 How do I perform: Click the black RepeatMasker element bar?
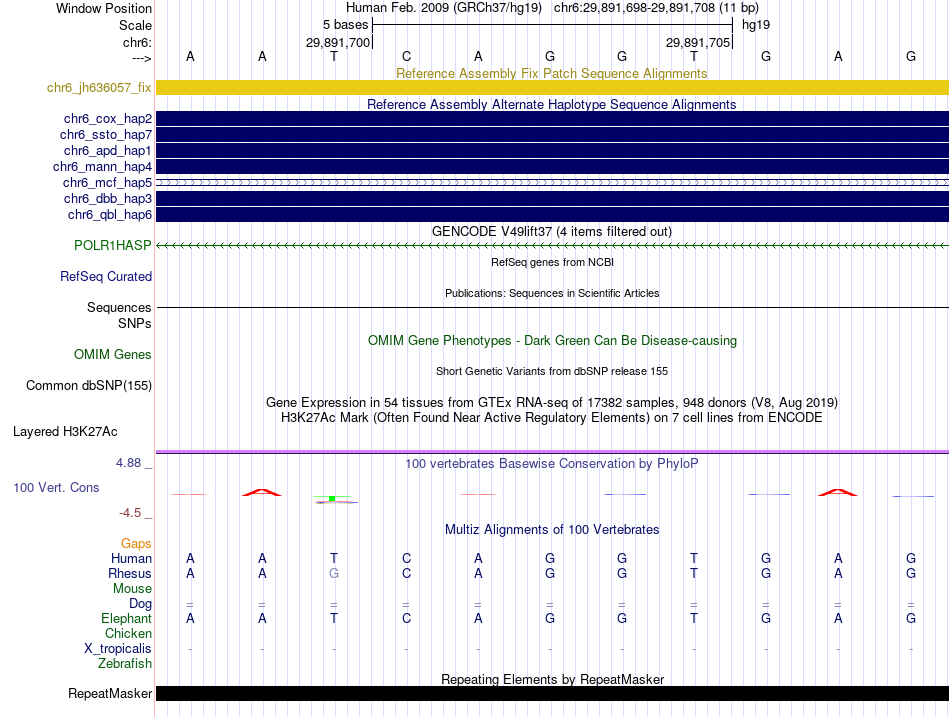tap(552, 693)
